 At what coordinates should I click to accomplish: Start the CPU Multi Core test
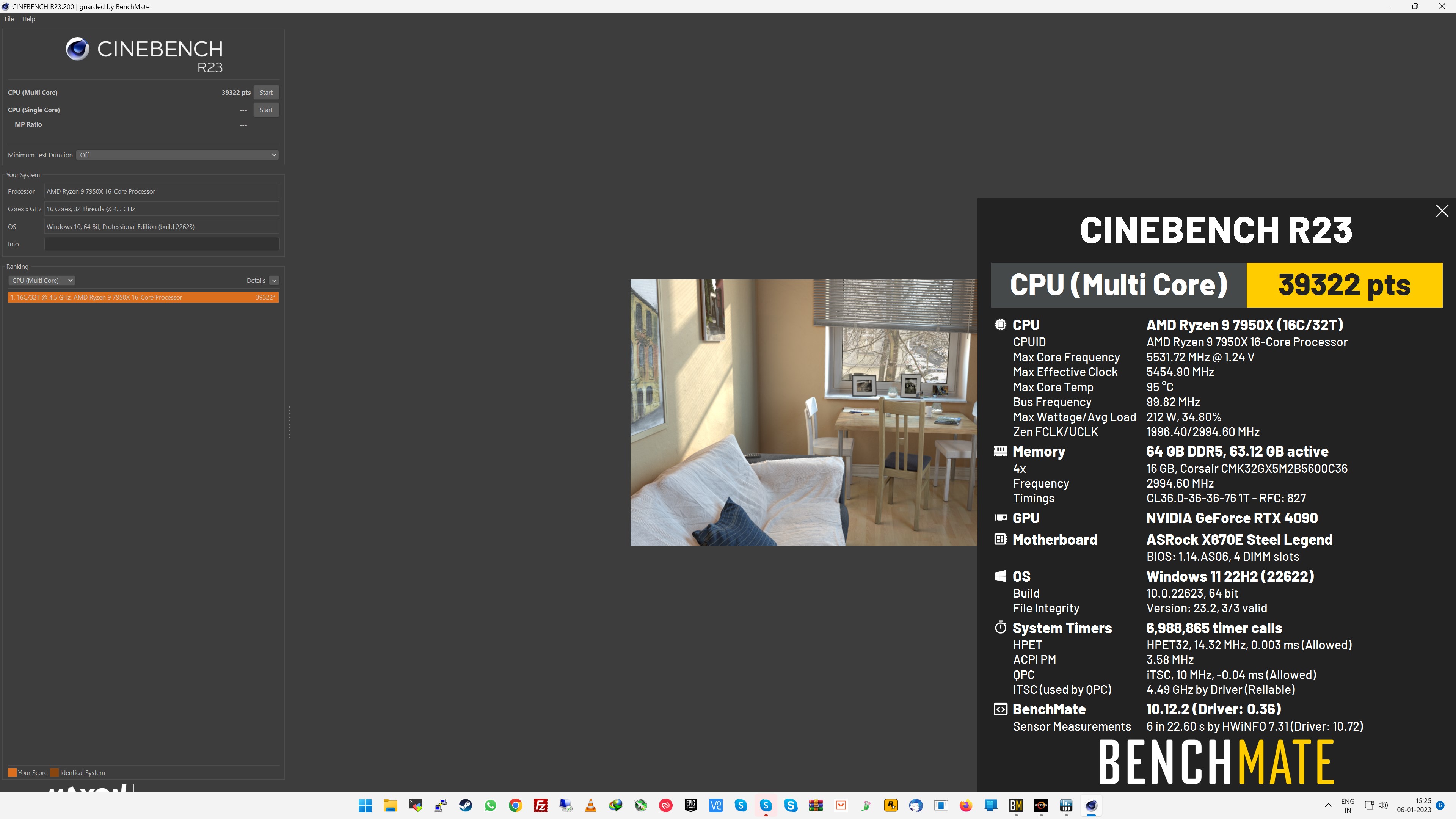point(266,92)
